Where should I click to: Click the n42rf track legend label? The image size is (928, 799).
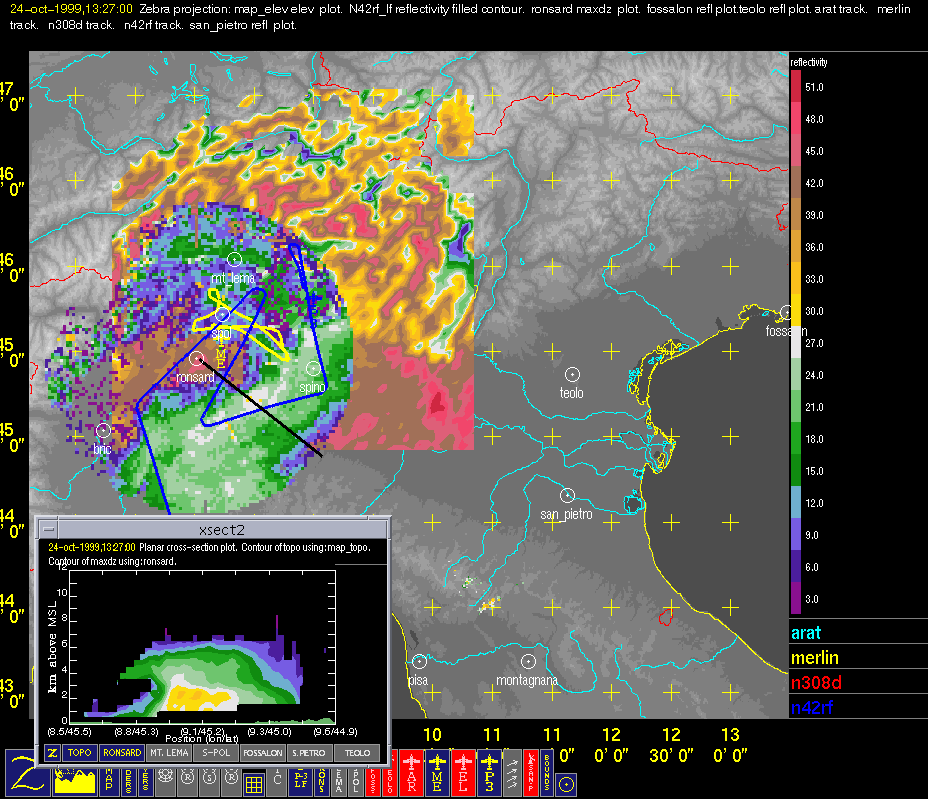(812, 707)
